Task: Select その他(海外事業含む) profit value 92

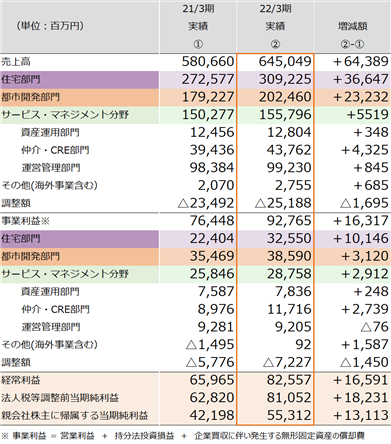Action: (303, 345)
